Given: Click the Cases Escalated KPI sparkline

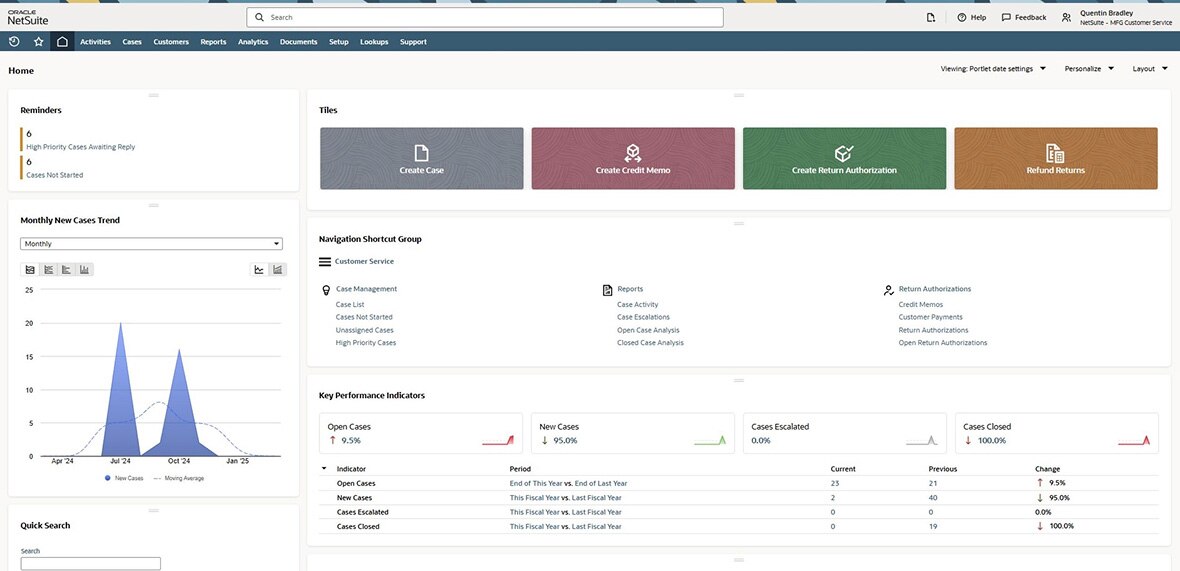Looking at the screenshot, I should [922, 440].
